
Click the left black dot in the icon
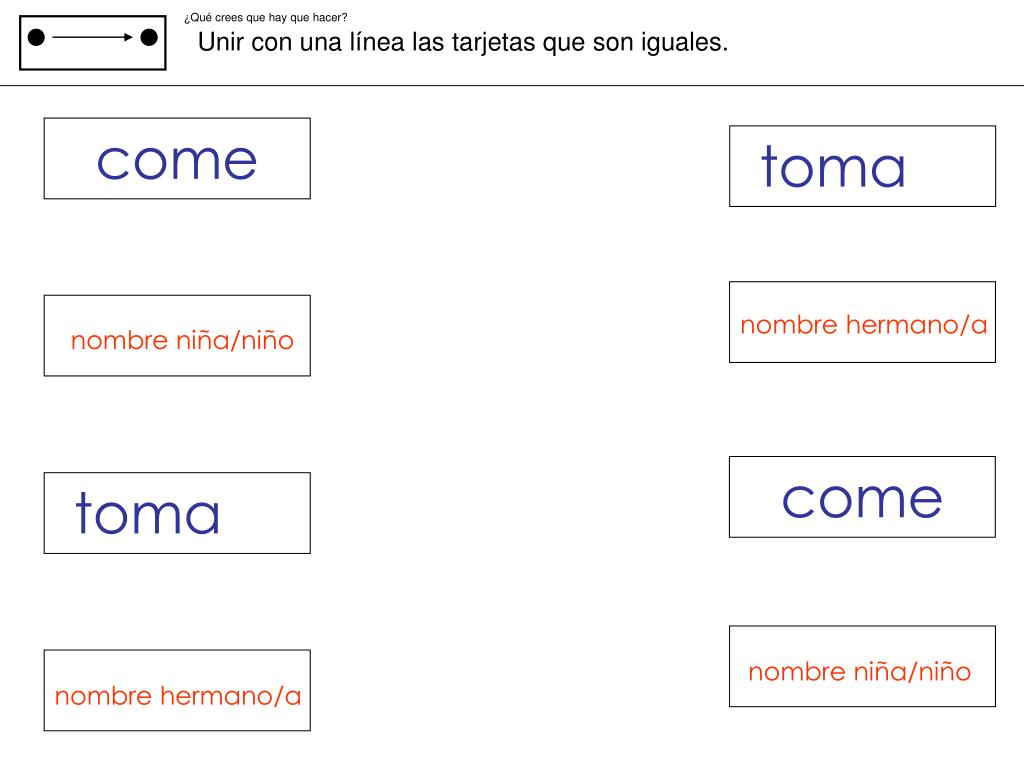(36, 38)
